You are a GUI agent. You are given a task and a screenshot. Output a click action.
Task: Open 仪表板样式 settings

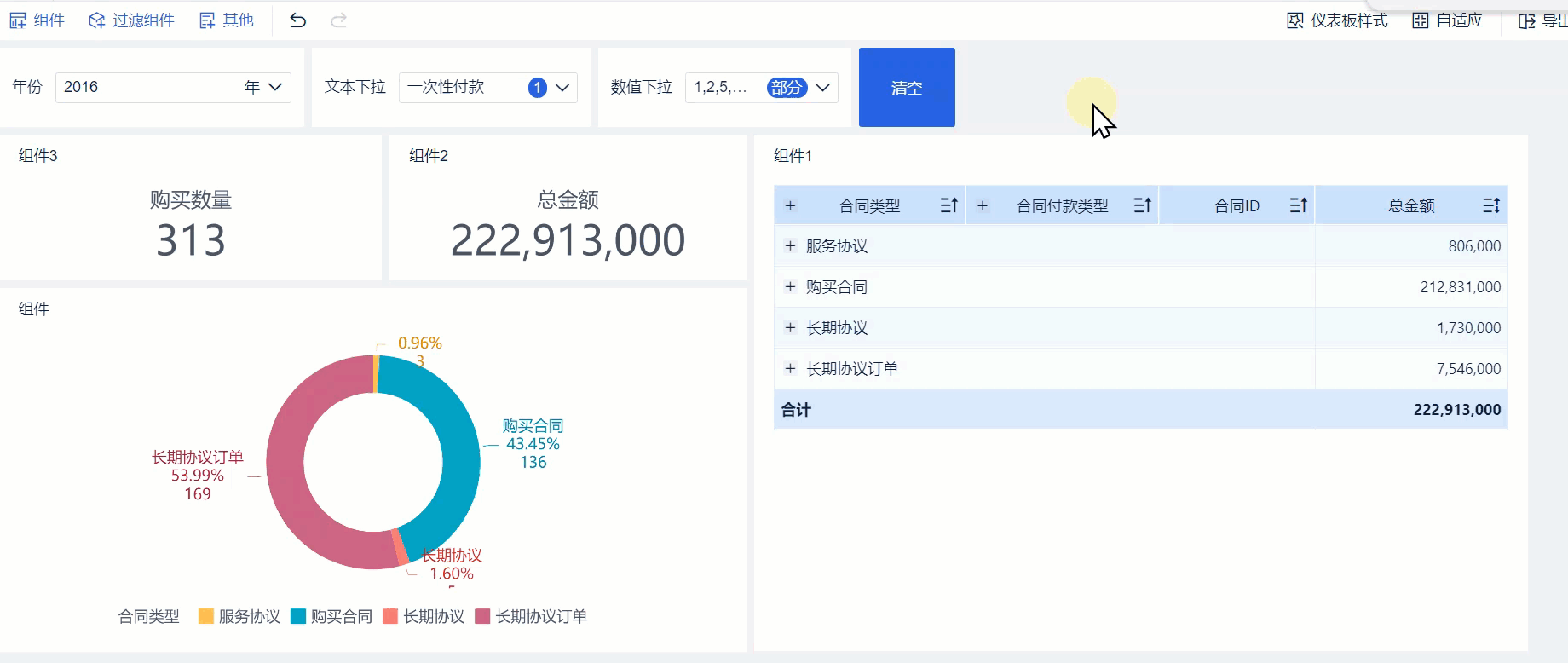pos(1337,20)
